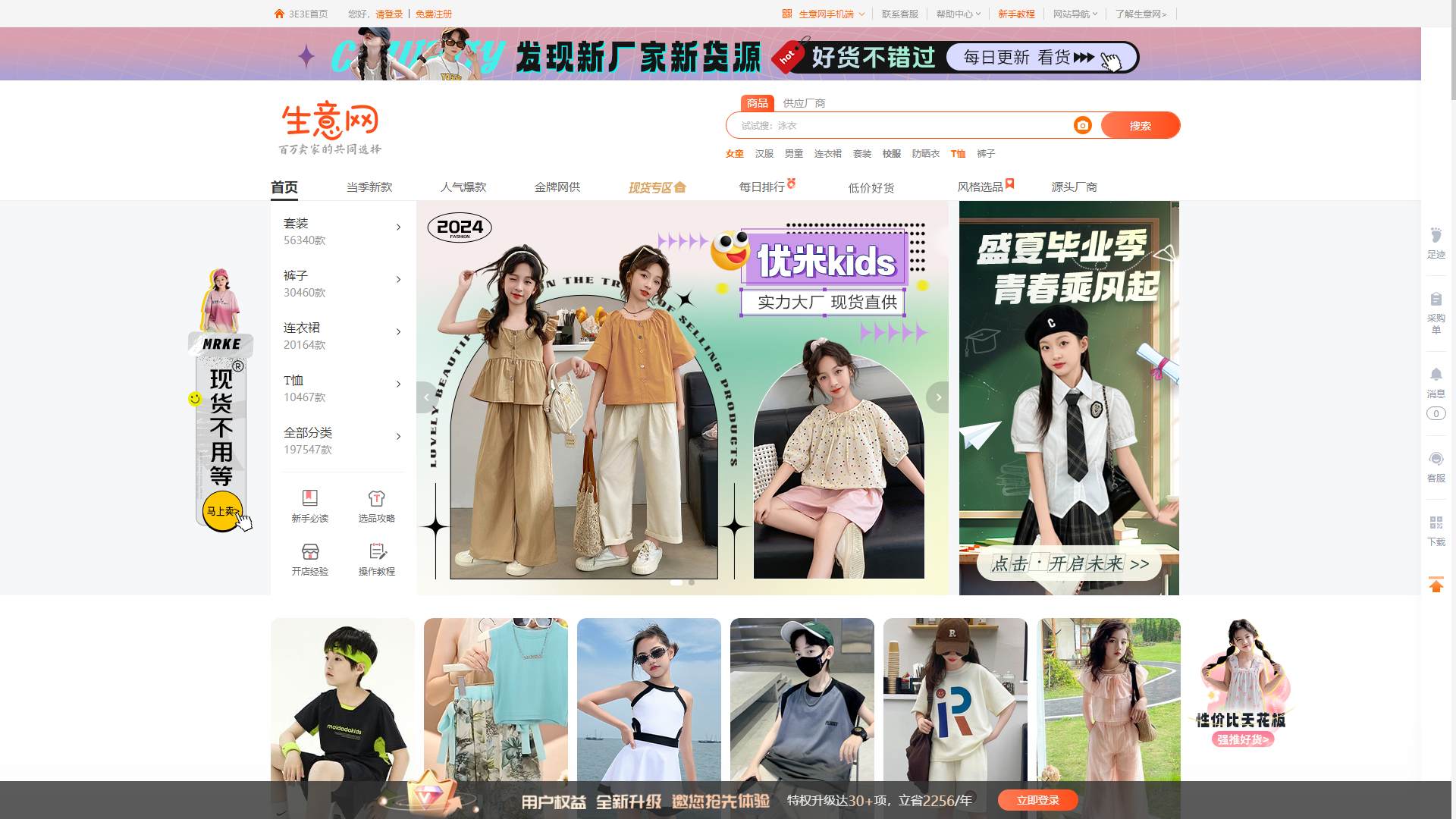Open the 新手必读 guide icon
1456x819 pixels.
pyautogui.click(x=309, y=498)
